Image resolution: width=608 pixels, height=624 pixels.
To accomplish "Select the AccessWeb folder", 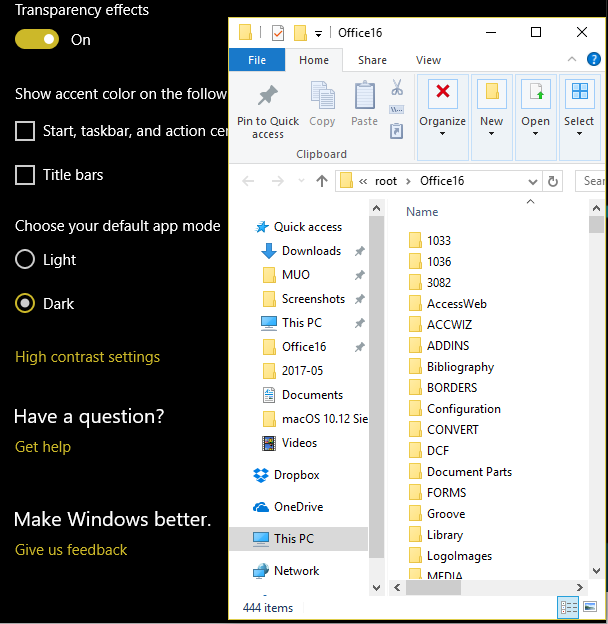I will 448,304.
